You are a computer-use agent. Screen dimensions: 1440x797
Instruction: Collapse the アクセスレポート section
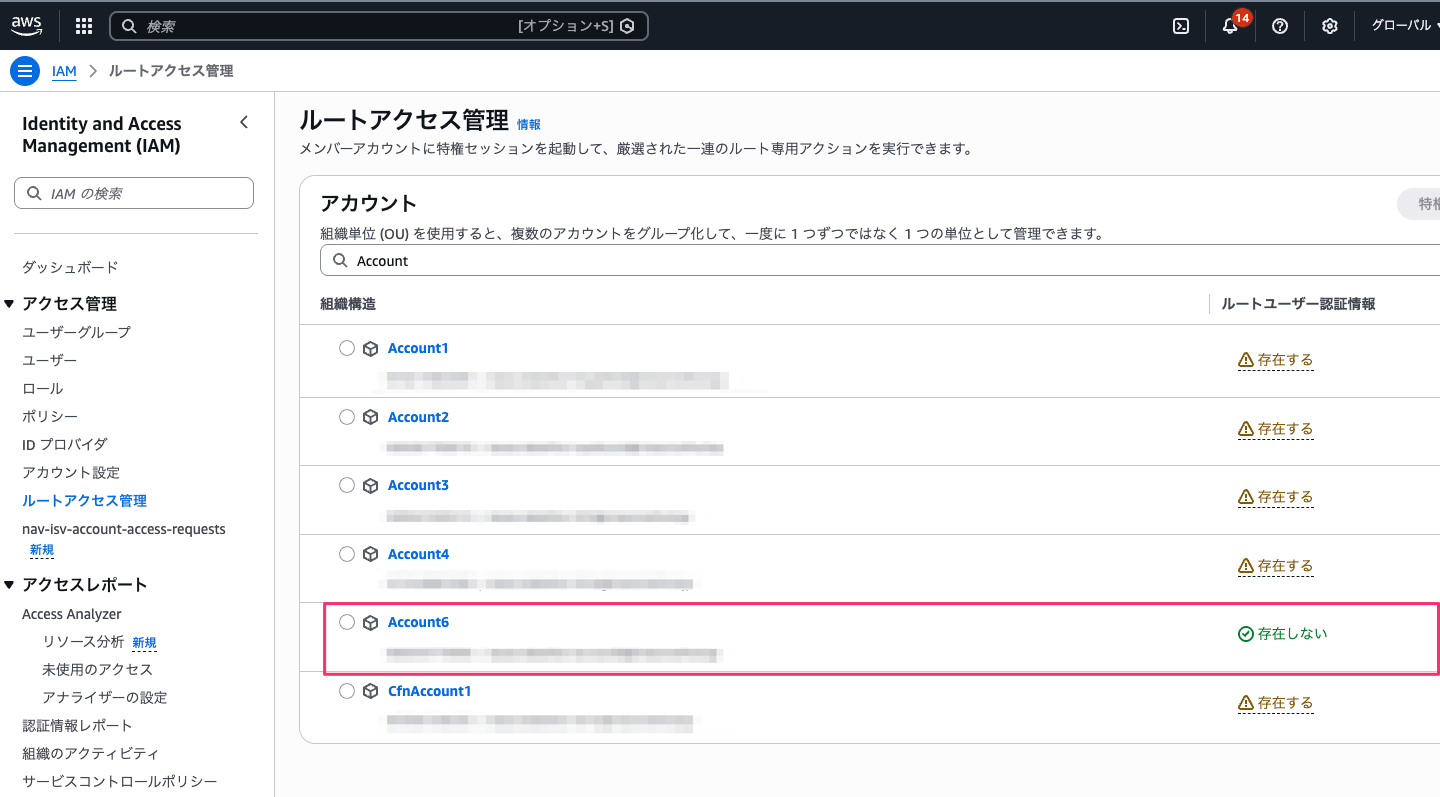(x=10, y=585)
